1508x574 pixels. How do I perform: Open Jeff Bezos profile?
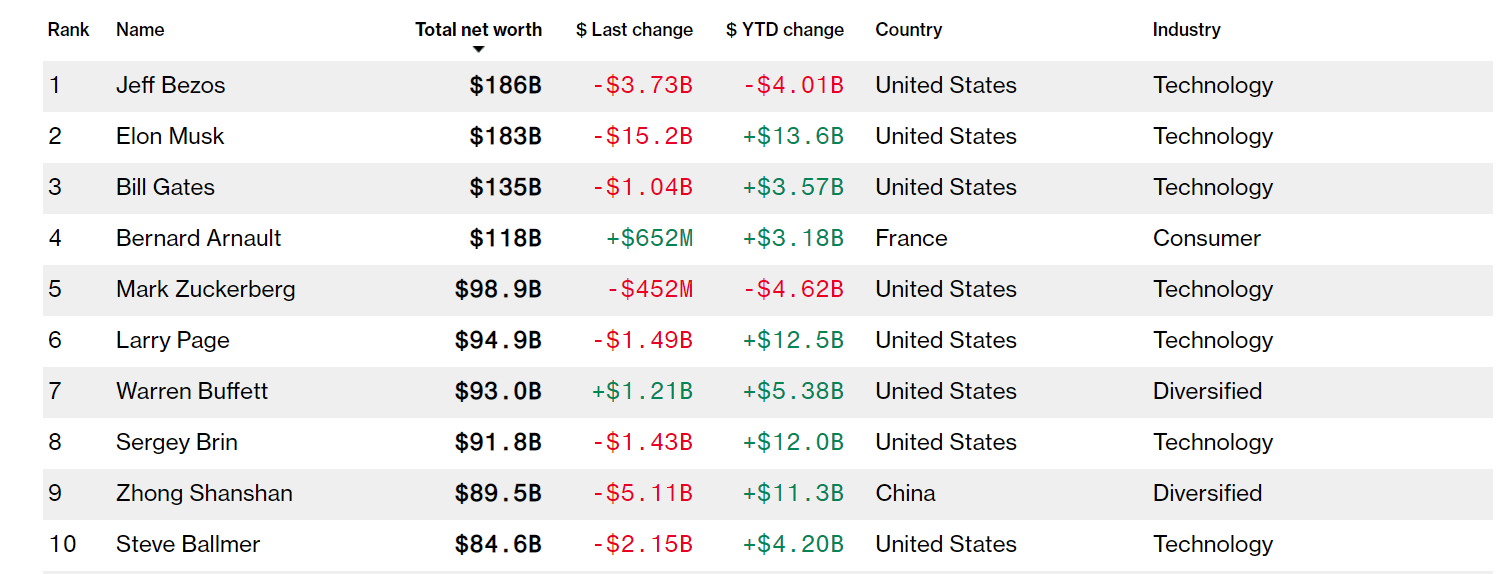171,86
